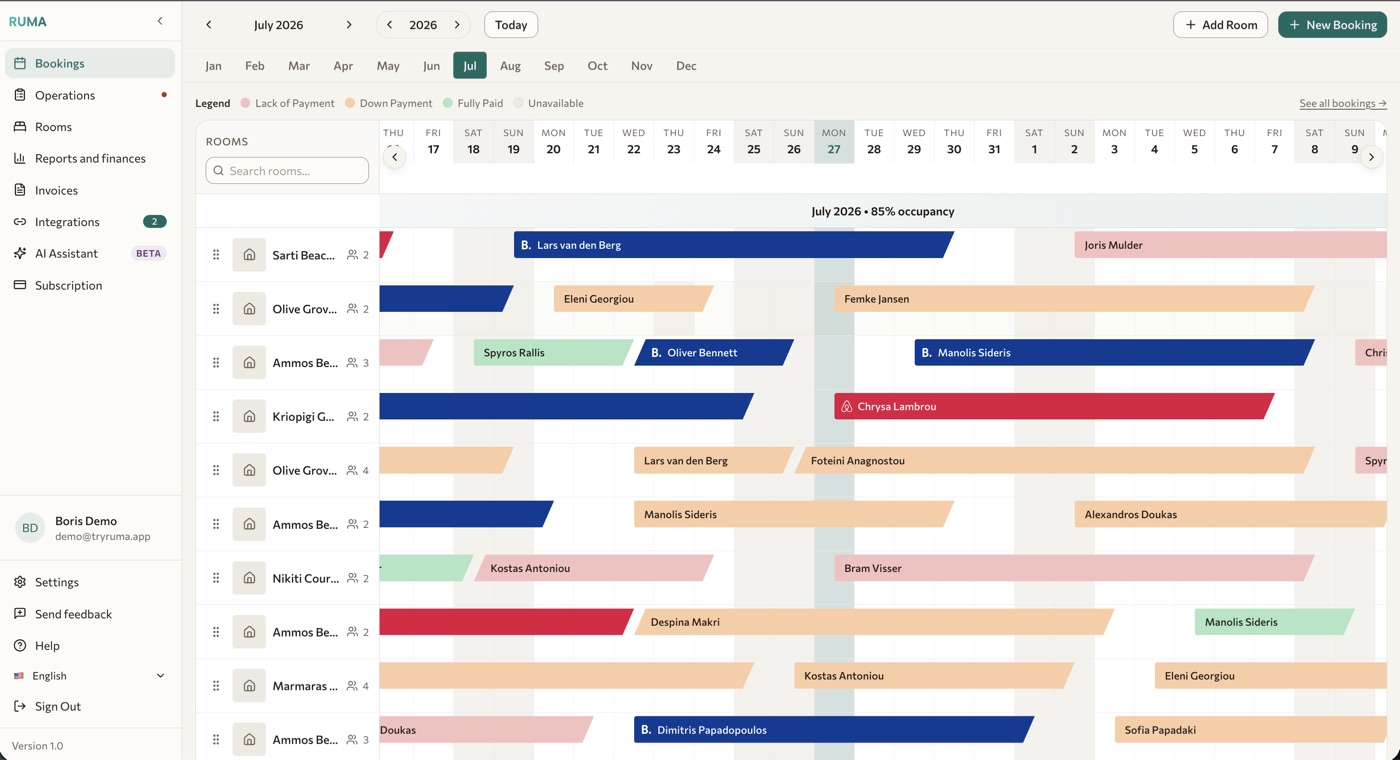
Task: Select the Jan month tab
Action: [x=213, y=66]
